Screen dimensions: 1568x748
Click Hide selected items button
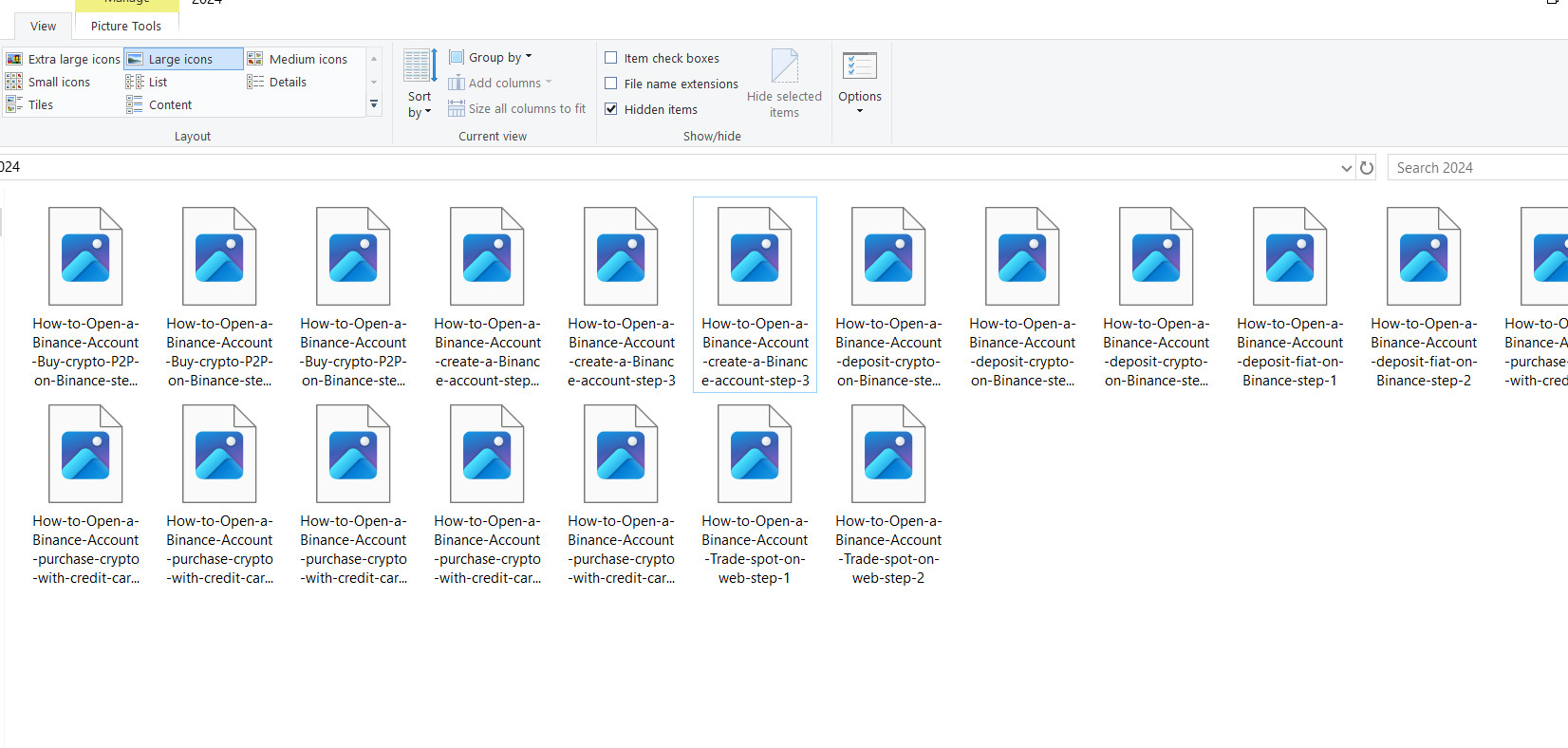pos(784,84)
